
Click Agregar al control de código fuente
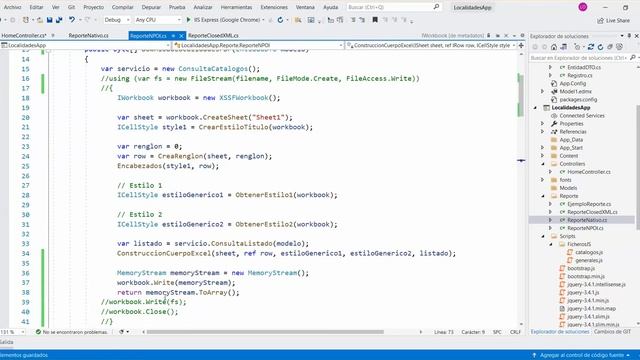[582, 355]
